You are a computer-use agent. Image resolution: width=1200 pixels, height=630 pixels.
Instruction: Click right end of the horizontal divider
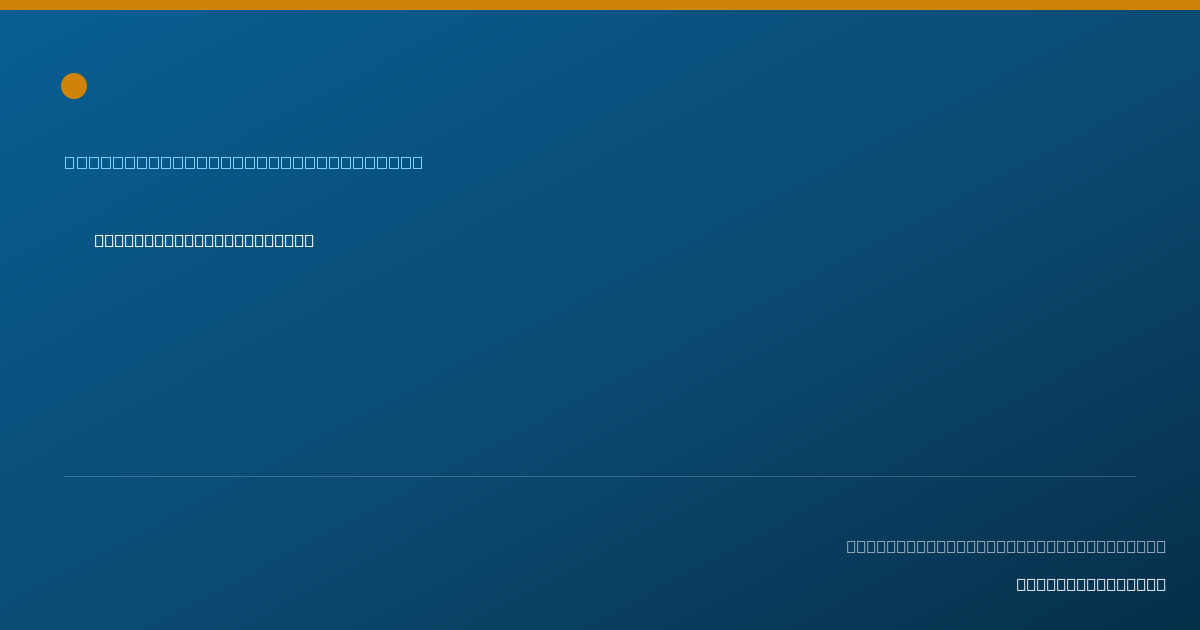pyautogui.click(x=1134, y=476)
